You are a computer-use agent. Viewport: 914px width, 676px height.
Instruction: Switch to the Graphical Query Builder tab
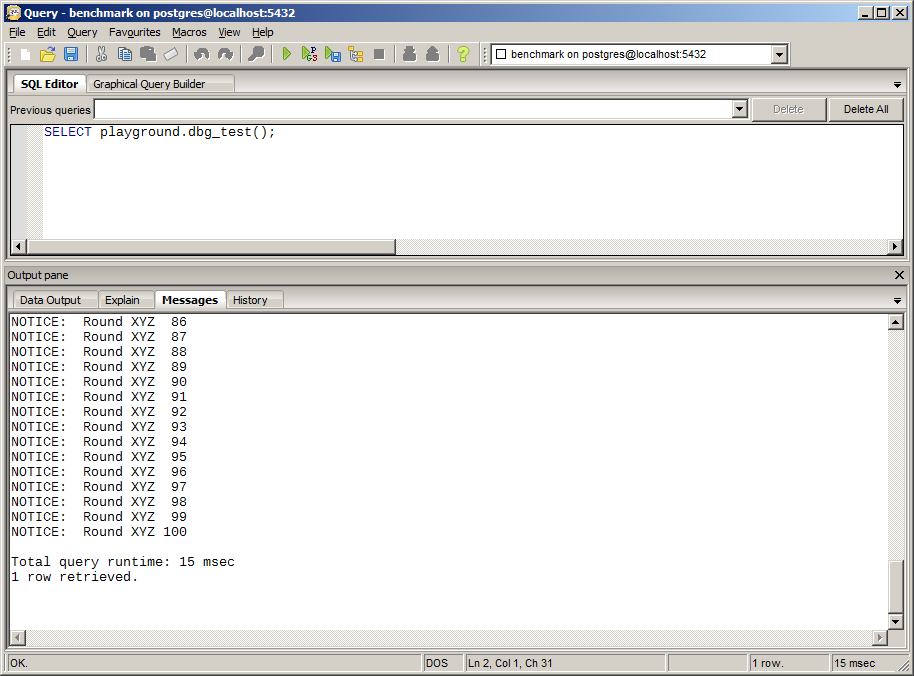[149, 84]
